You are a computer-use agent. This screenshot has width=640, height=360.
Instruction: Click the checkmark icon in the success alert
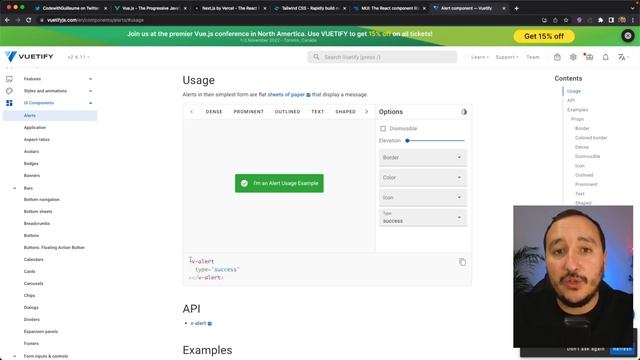point(244,183)
